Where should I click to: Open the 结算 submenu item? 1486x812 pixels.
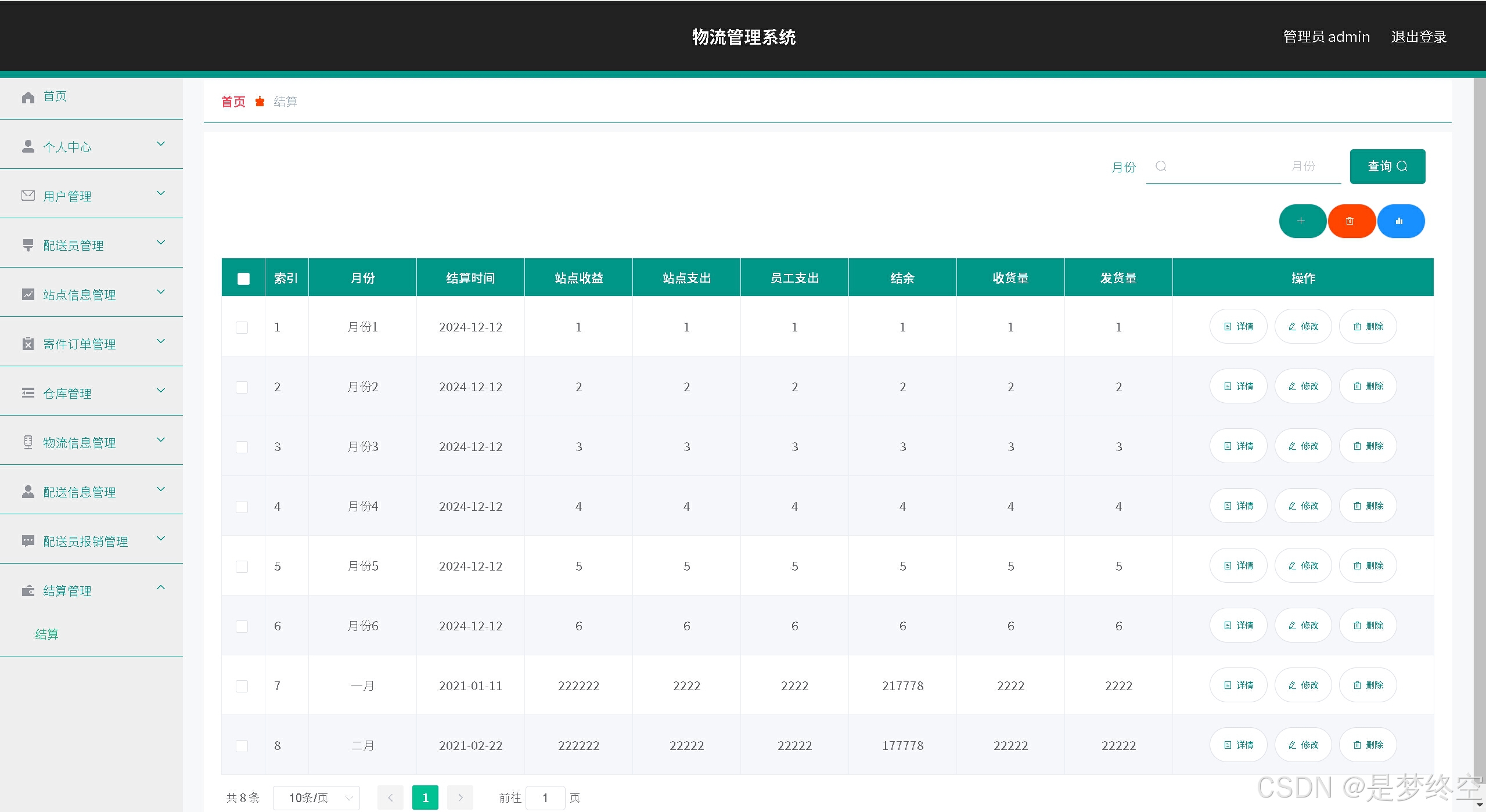coord(47,634)
